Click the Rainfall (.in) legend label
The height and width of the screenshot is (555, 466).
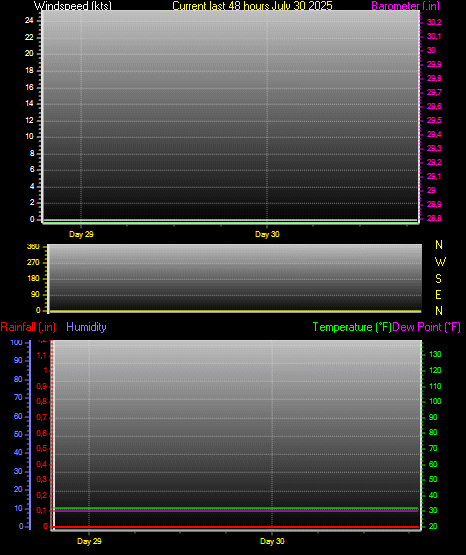coord(28,327)
